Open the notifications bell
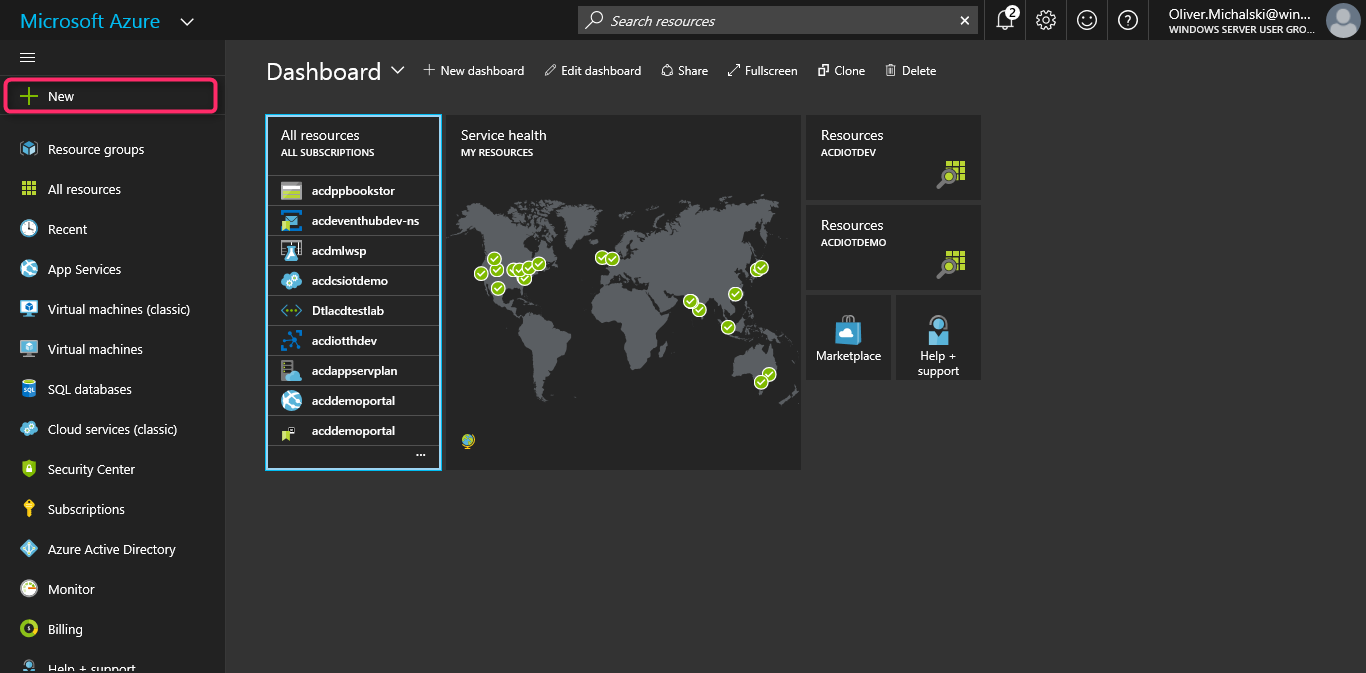Screen dimensions: 1366x673 1006,20
